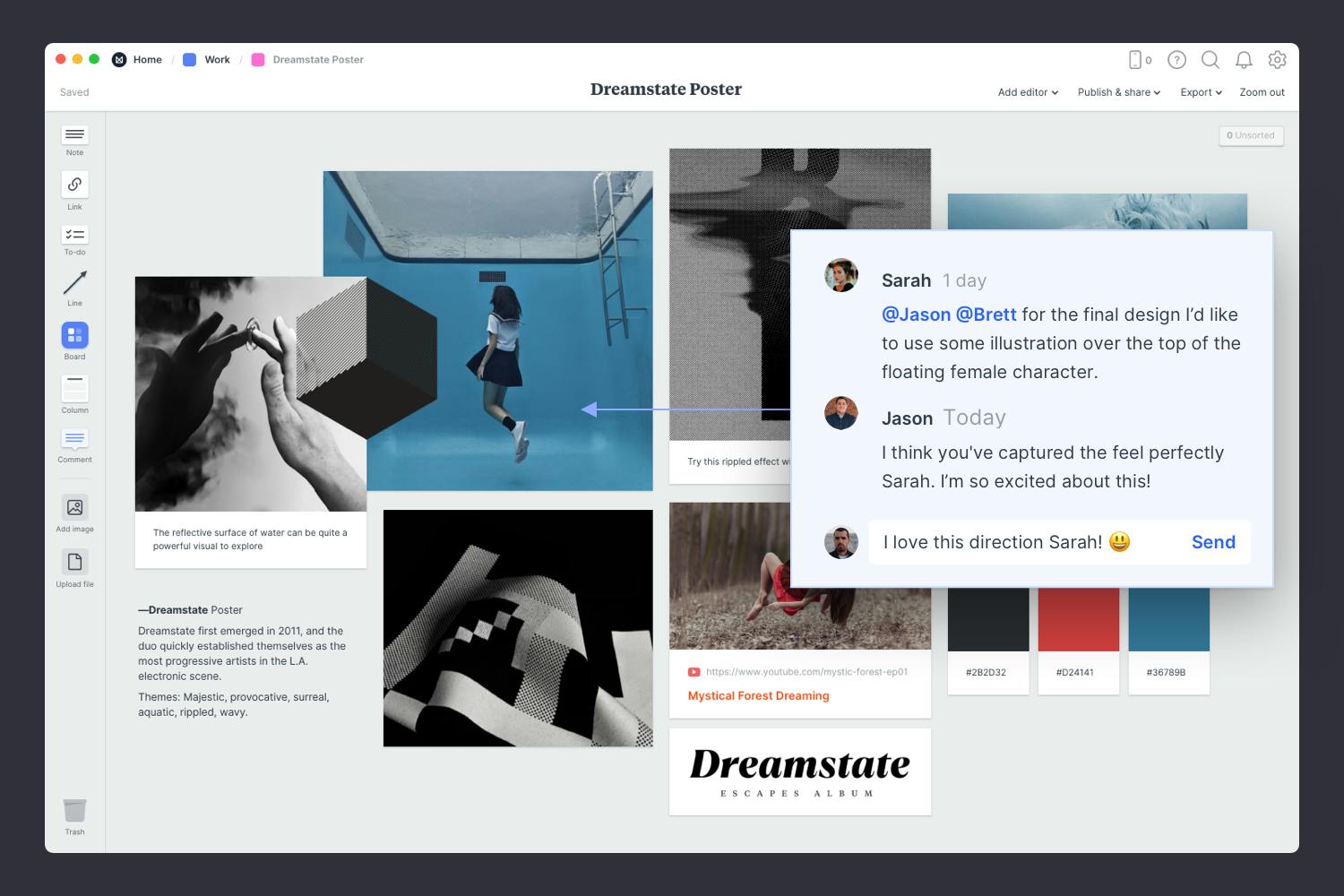Click the search magnifier icon
Image resolution: width=1344 pixels, height=896 pixels.
(1210, 60)
